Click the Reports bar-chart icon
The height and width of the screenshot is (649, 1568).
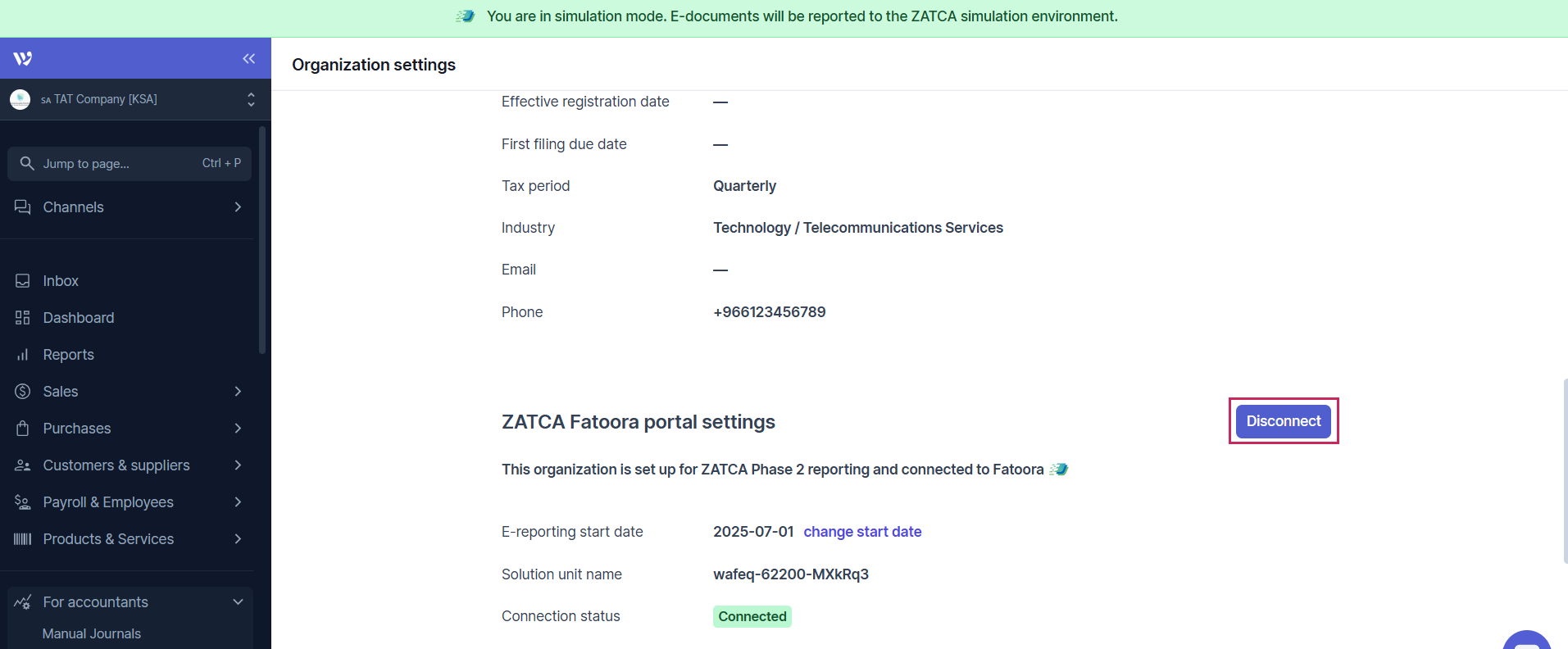[23, 355]
